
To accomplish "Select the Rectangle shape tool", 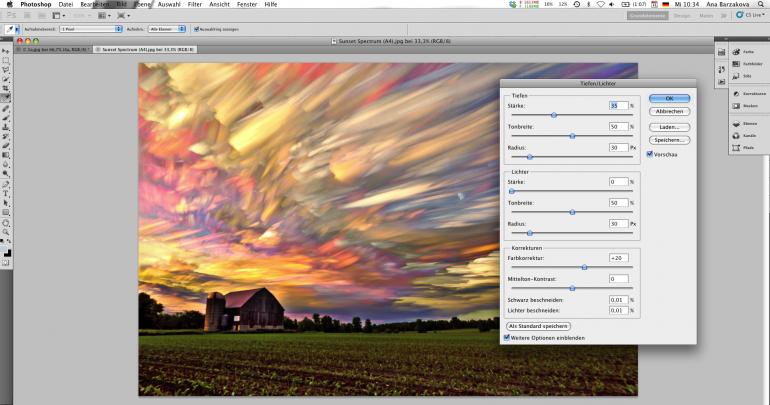I will click(x=5, y=213).
